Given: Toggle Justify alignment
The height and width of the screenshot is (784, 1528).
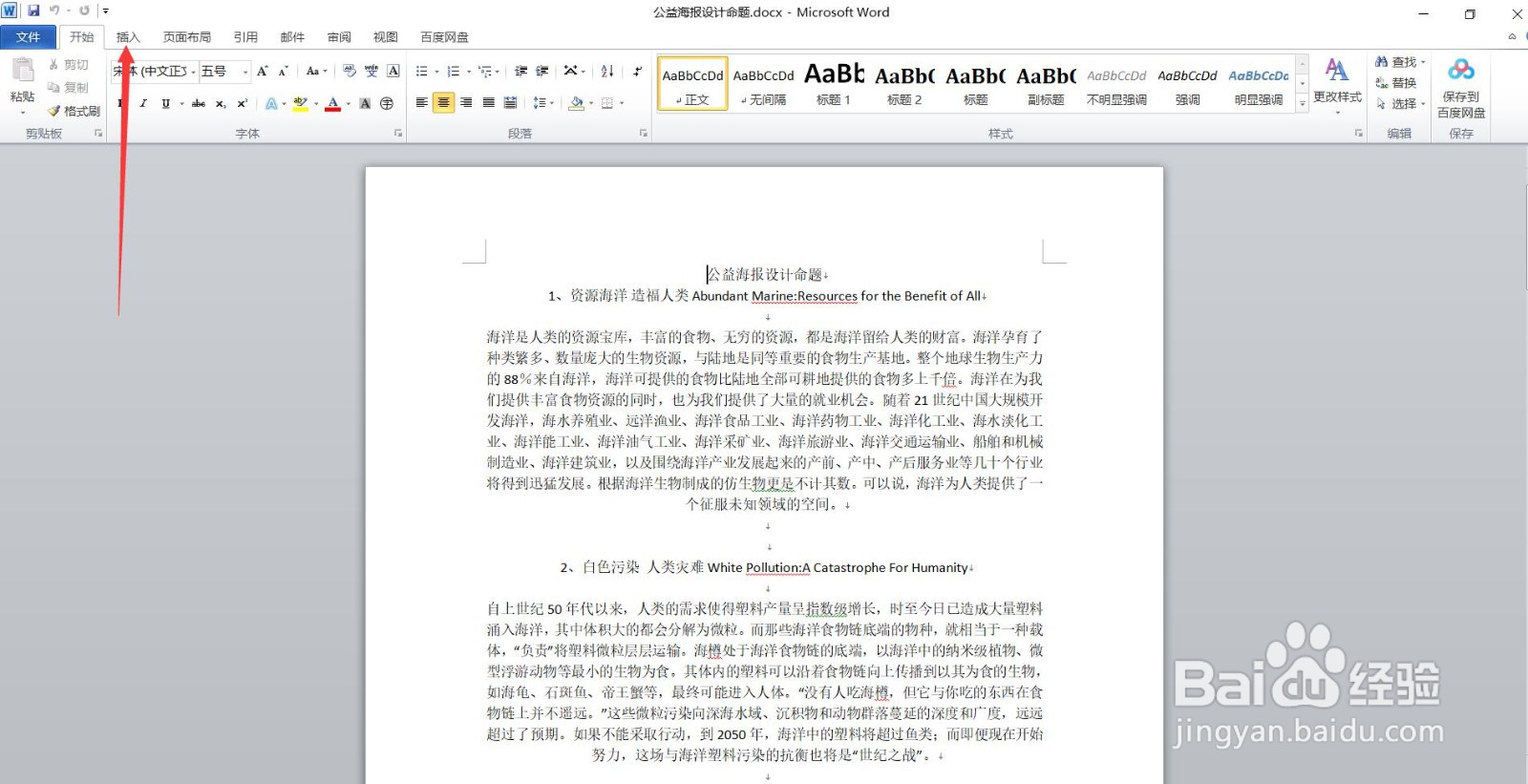Looking at the screenshot, I should [x=488, y=102].
